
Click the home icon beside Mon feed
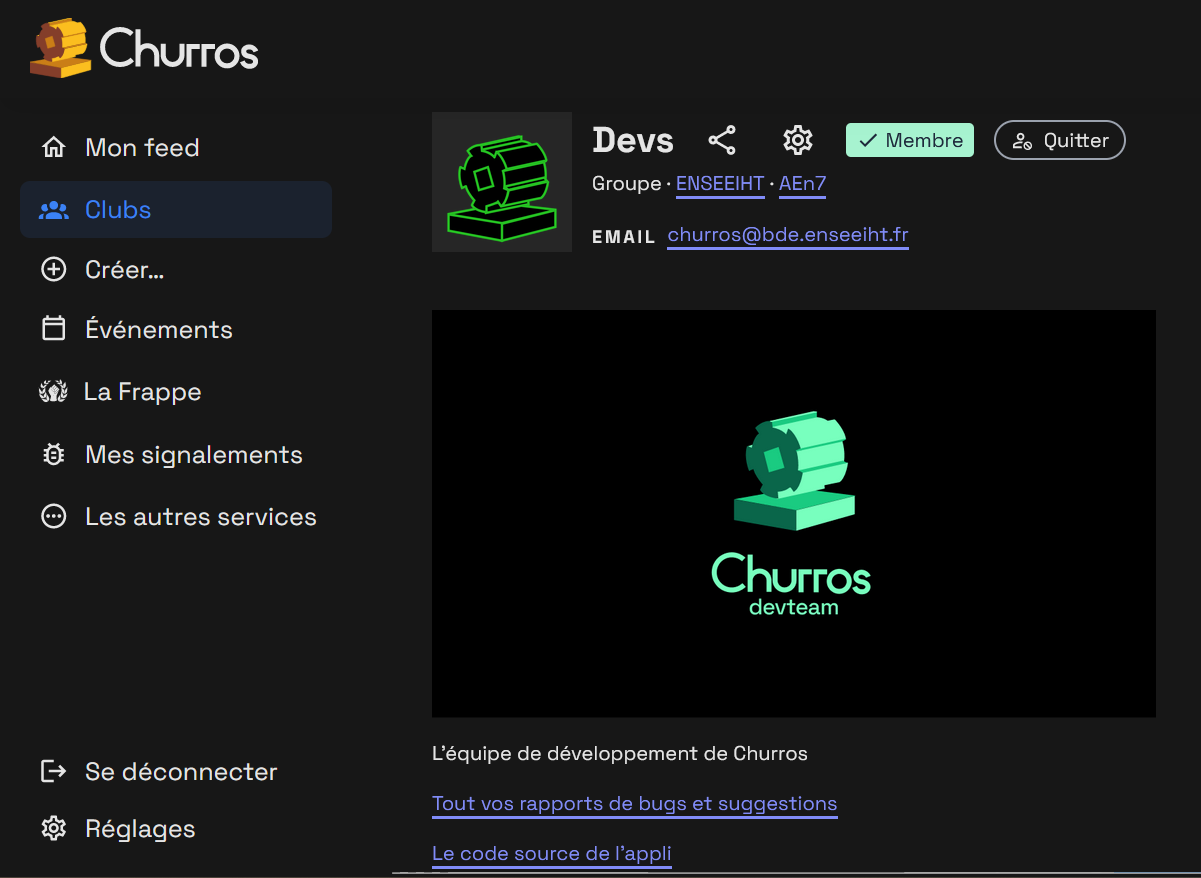53,148
